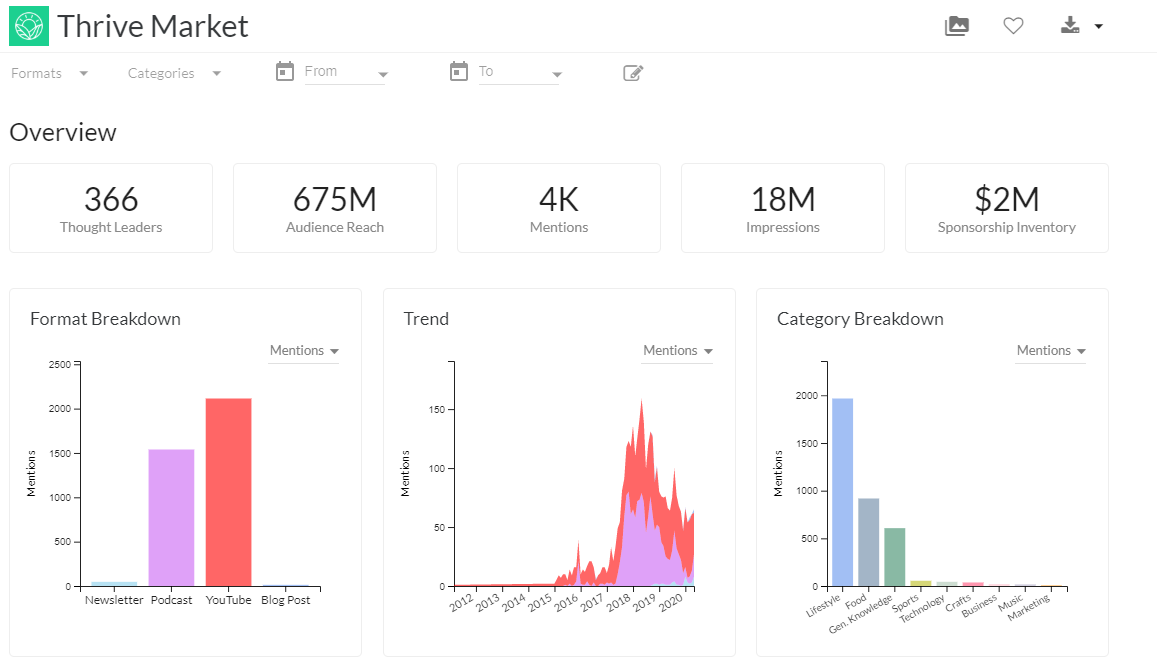Click the Format Breakdown chart title
The image size is (1157, 666).
[x=106, y=319]
